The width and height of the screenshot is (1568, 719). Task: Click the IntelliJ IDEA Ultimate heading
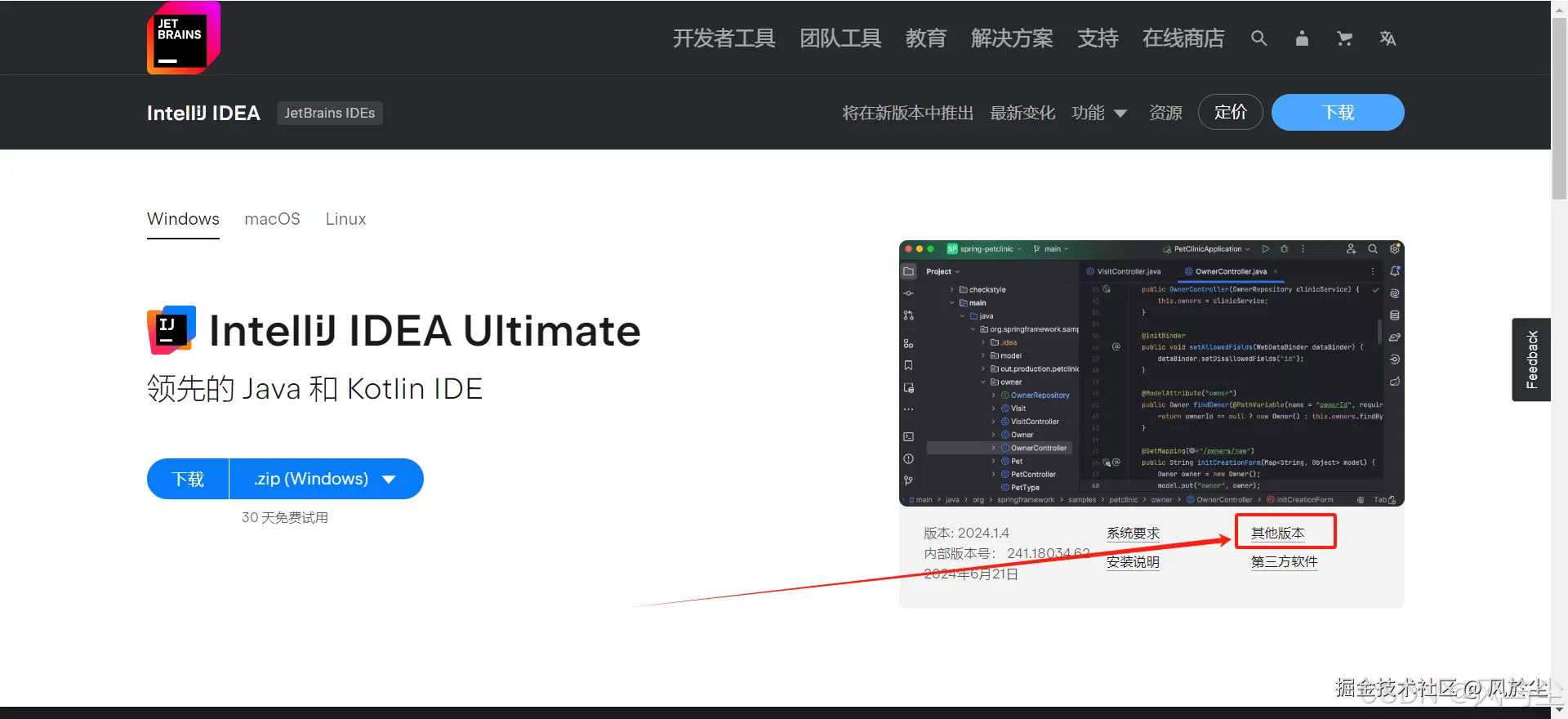click(x=425, y=331)
